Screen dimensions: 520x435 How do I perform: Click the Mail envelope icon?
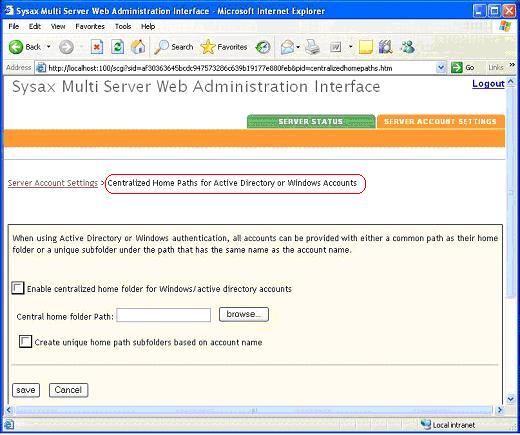pyautogui.click(x=287, y=47)
